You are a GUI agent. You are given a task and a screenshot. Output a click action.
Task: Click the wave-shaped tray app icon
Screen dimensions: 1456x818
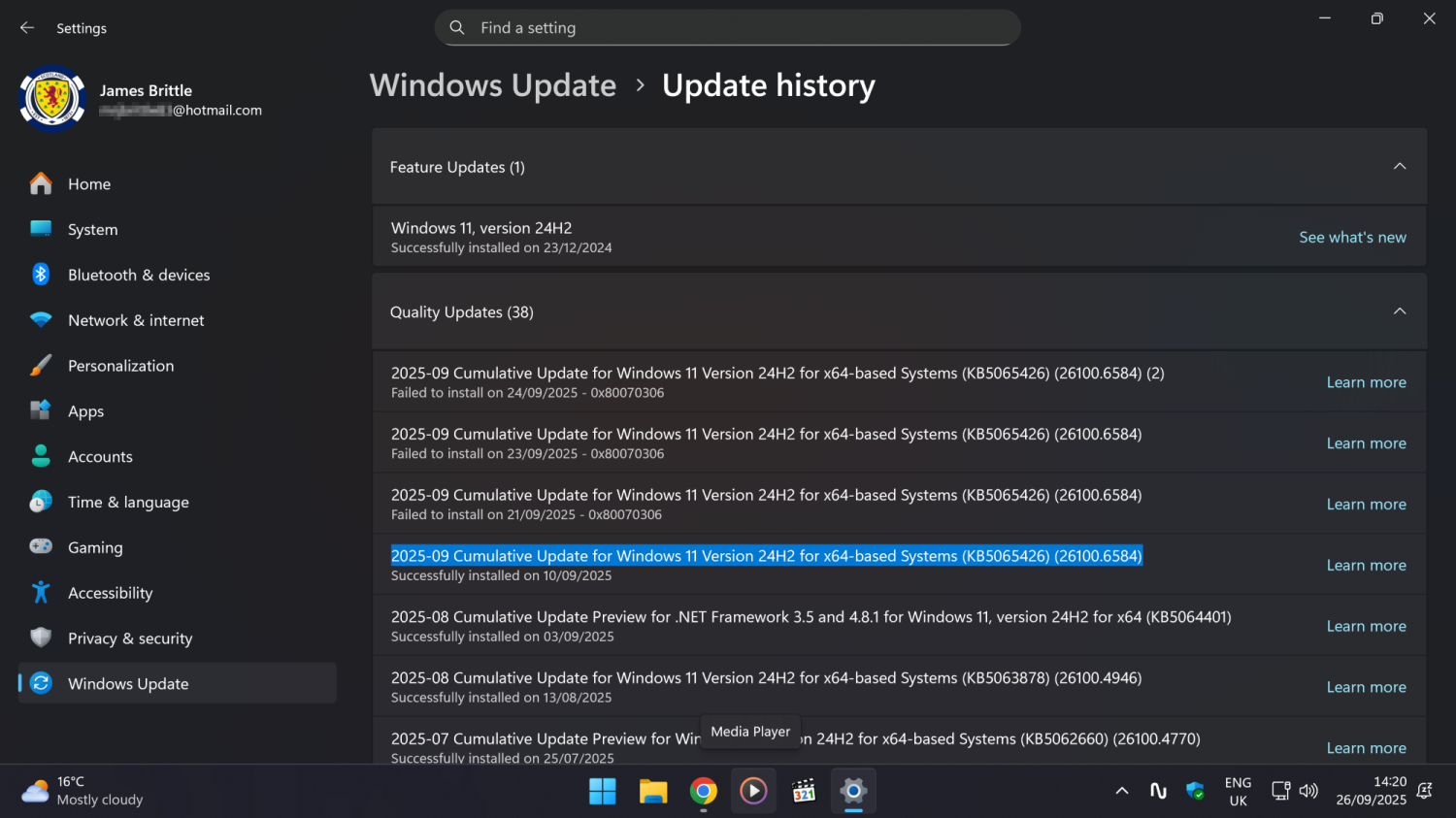click(x=1158, y=791)
